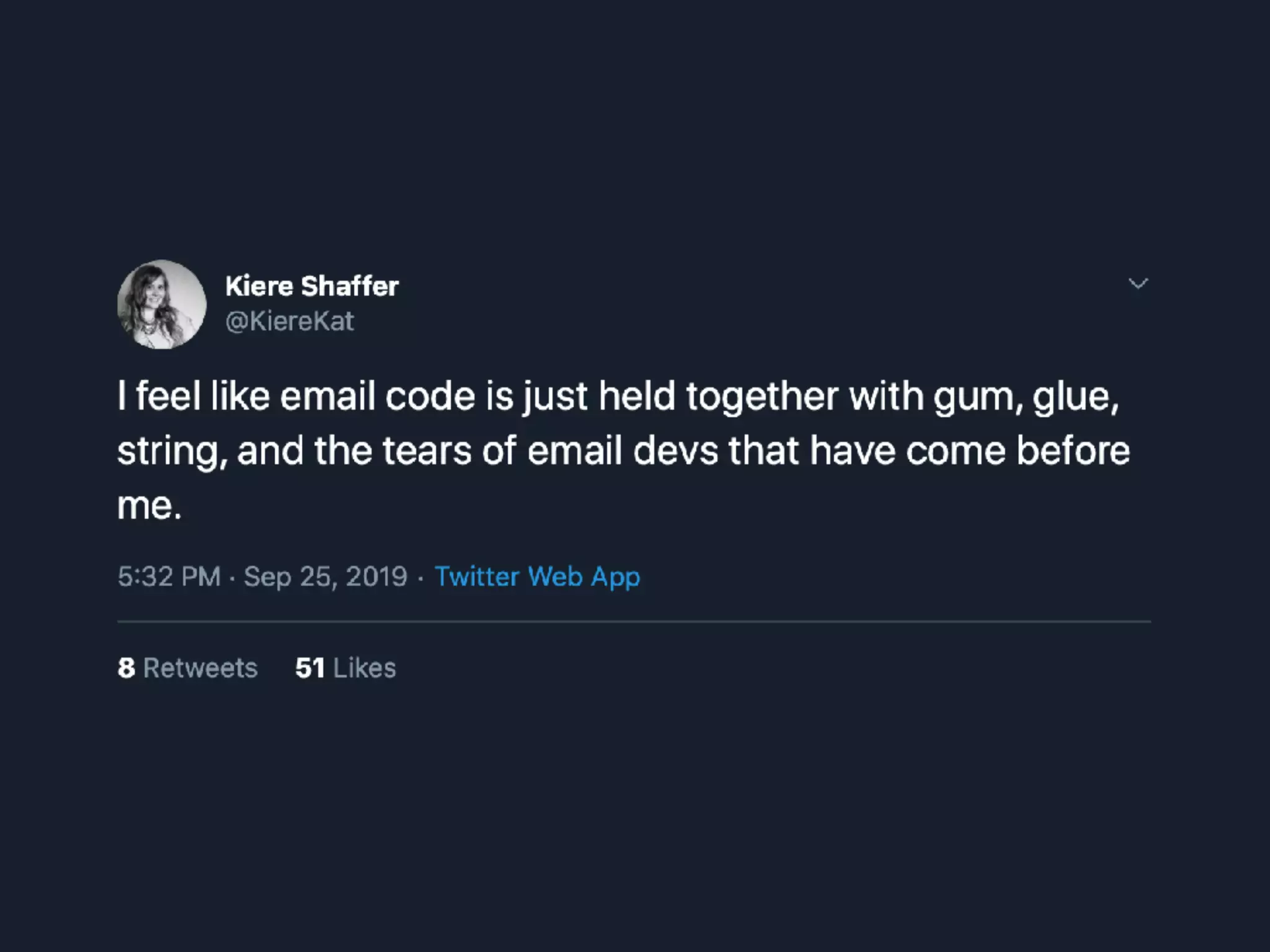The height and width of the screenshot is (952, 1270).
Task: Click the word "glue," in the tweet
Action: coord(1076,397)
